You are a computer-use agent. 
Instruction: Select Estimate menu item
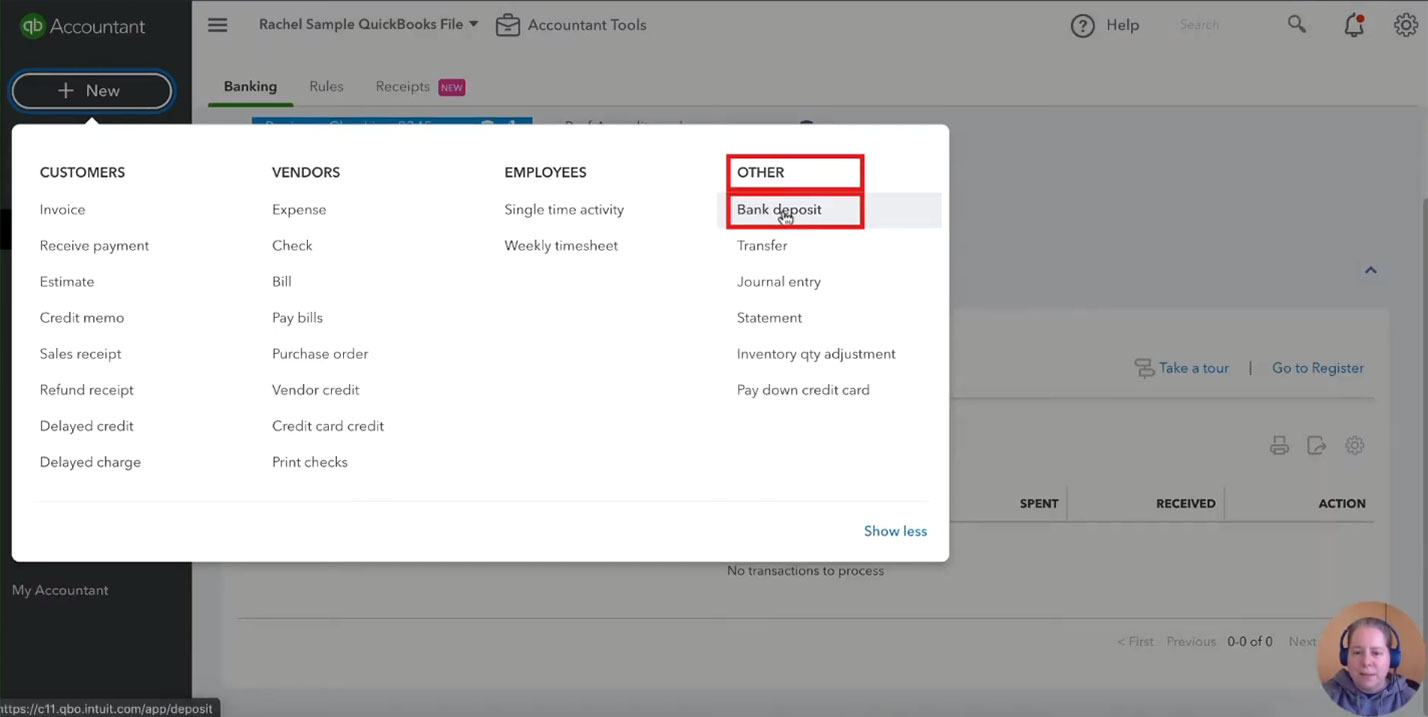click(x=67, y=282)
